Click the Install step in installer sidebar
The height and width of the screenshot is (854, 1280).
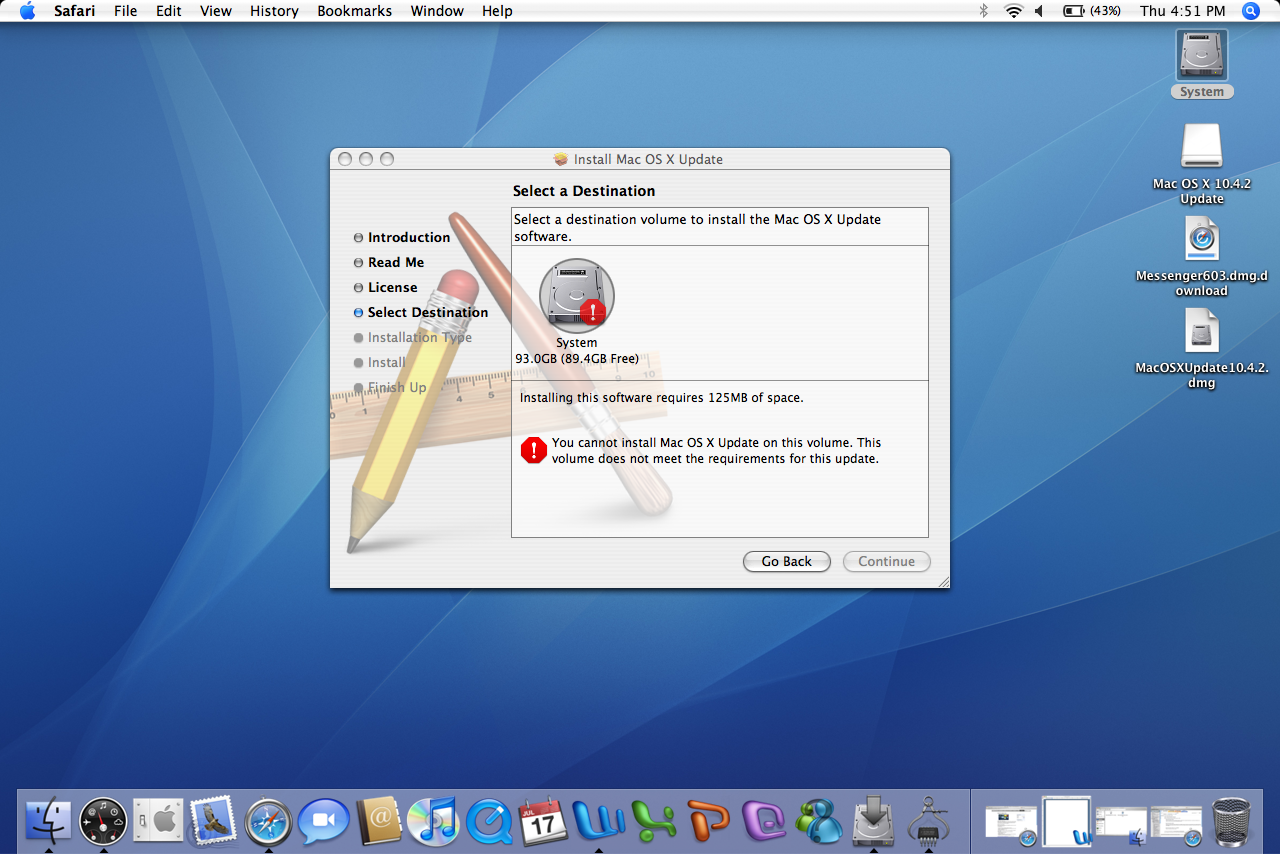coord(380,363)
